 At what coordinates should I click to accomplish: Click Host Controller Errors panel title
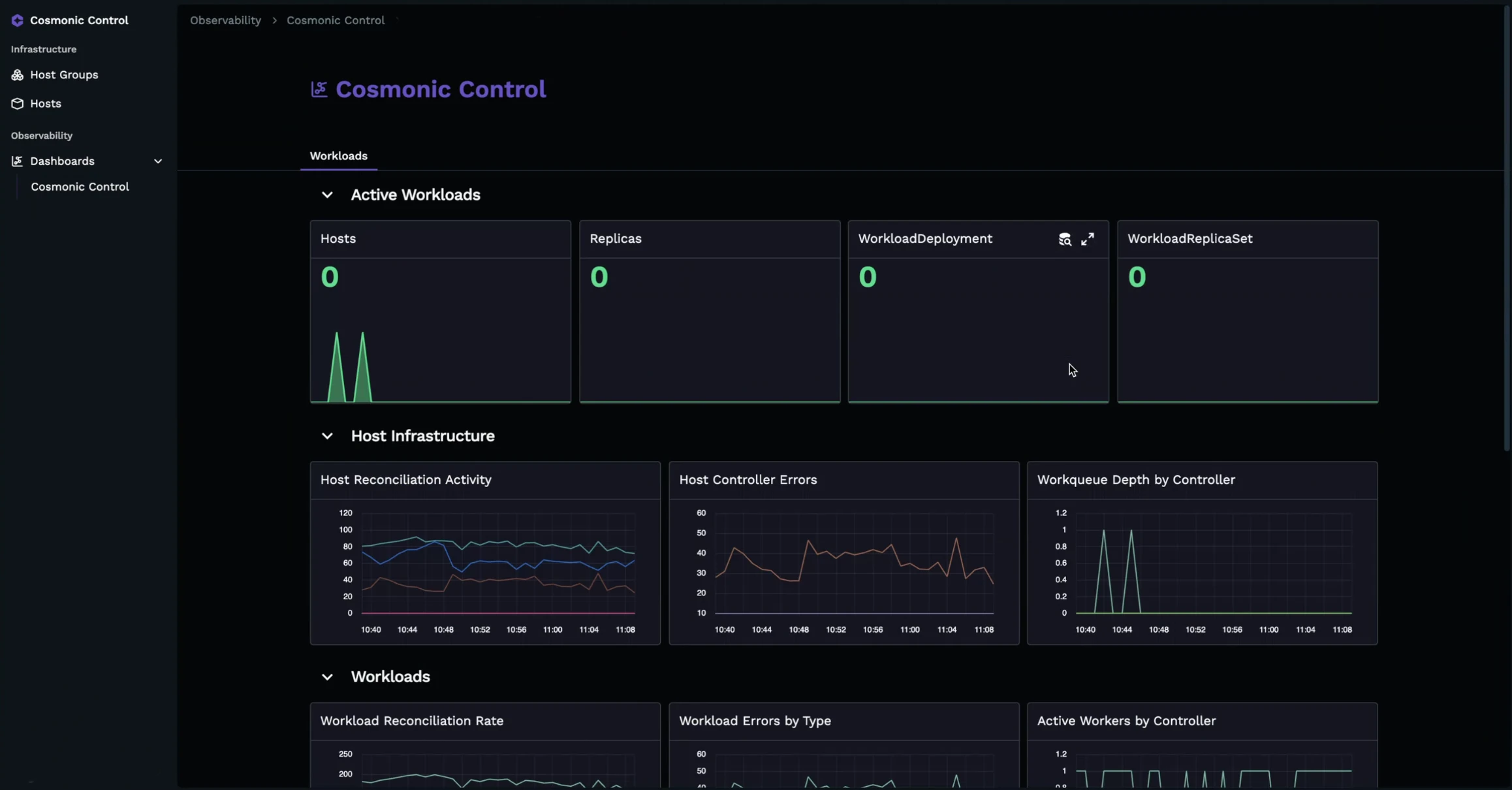point(748,480)
